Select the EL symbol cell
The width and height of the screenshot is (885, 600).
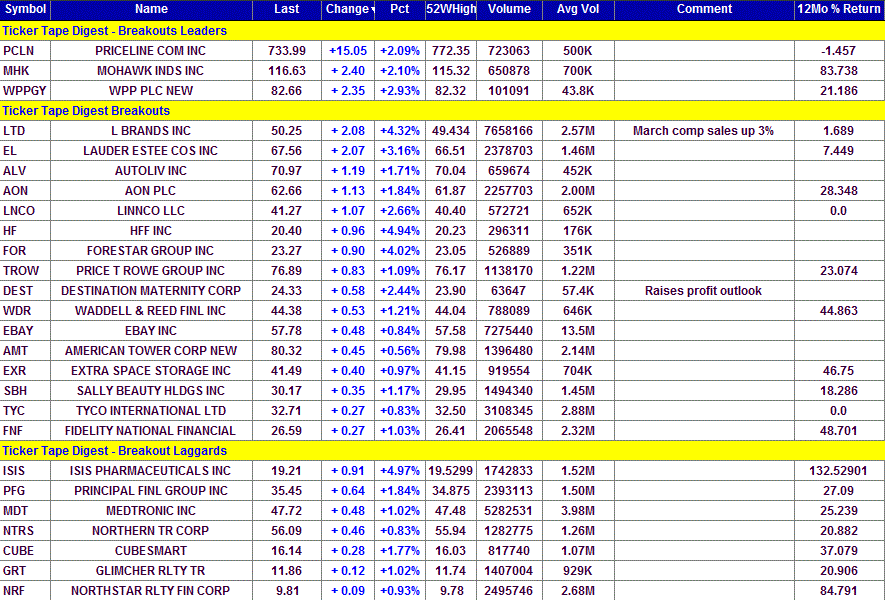click(25, 151)
